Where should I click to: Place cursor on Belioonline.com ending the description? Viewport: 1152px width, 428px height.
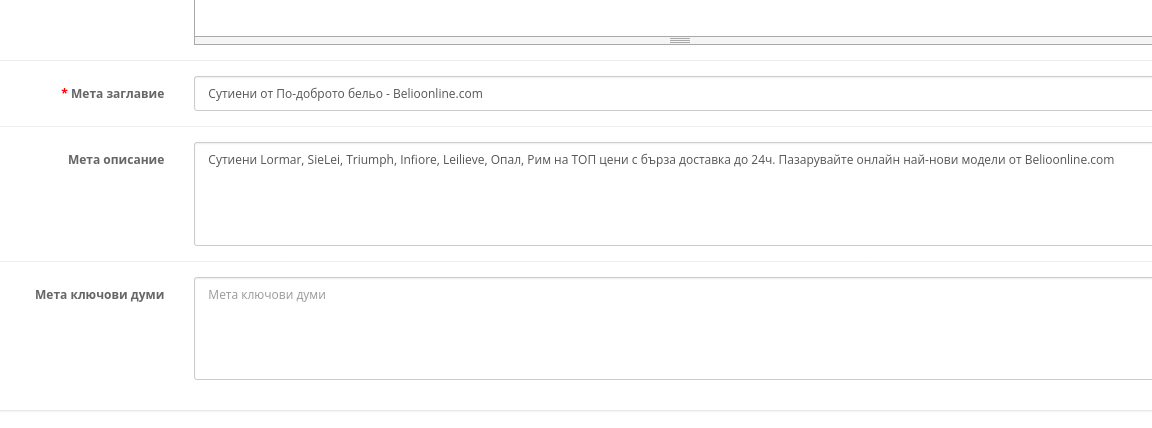pyautogui.click(x=1069, y=159)
